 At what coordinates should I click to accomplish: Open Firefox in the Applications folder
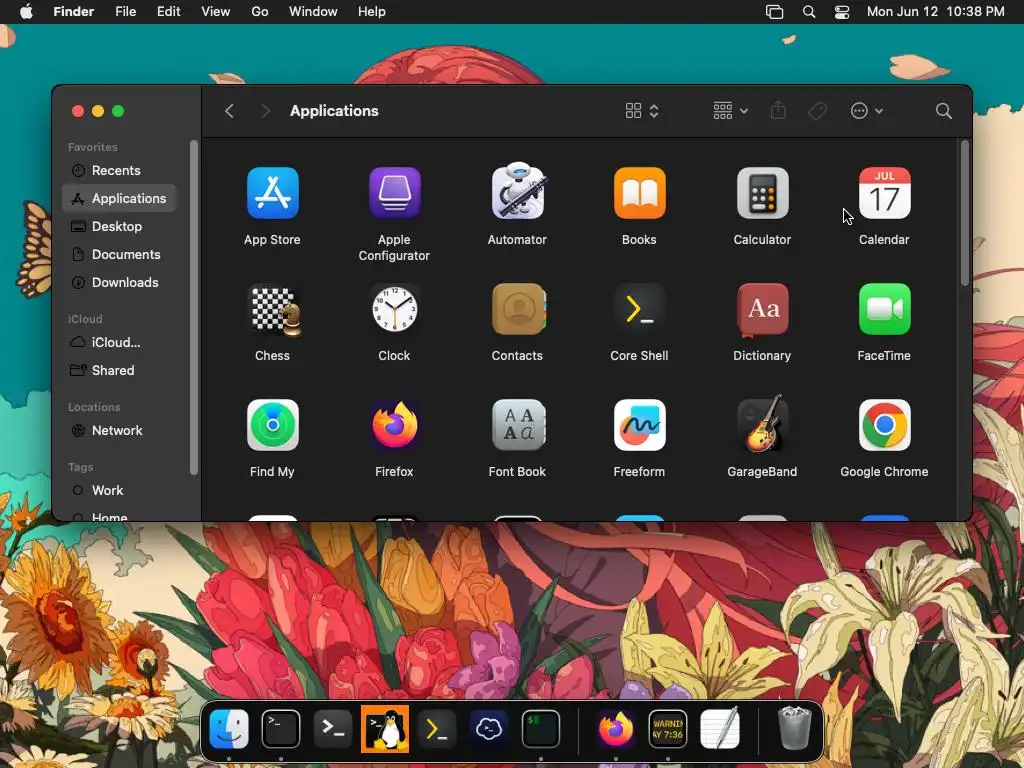(x=394, y=425)
